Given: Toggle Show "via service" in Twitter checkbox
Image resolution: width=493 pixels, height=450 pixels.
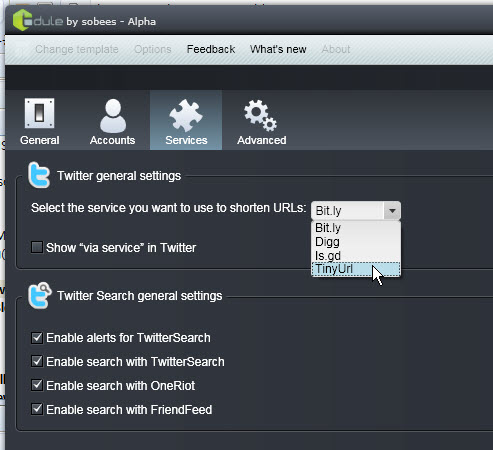Looking at the screenshot, I should pyautogui.click(x=37, y=247).
